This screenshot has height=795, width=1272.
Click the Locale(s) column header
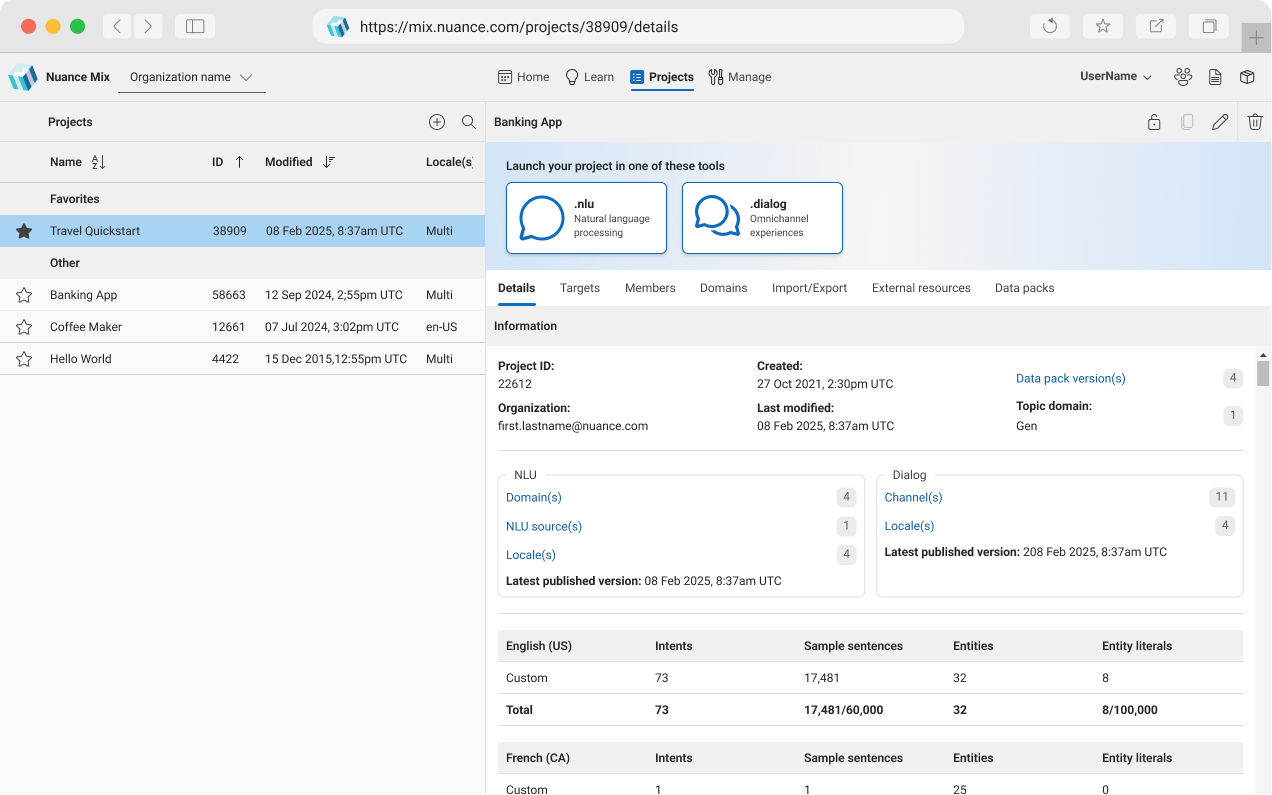pyautogui.click(x=449, y=162)
